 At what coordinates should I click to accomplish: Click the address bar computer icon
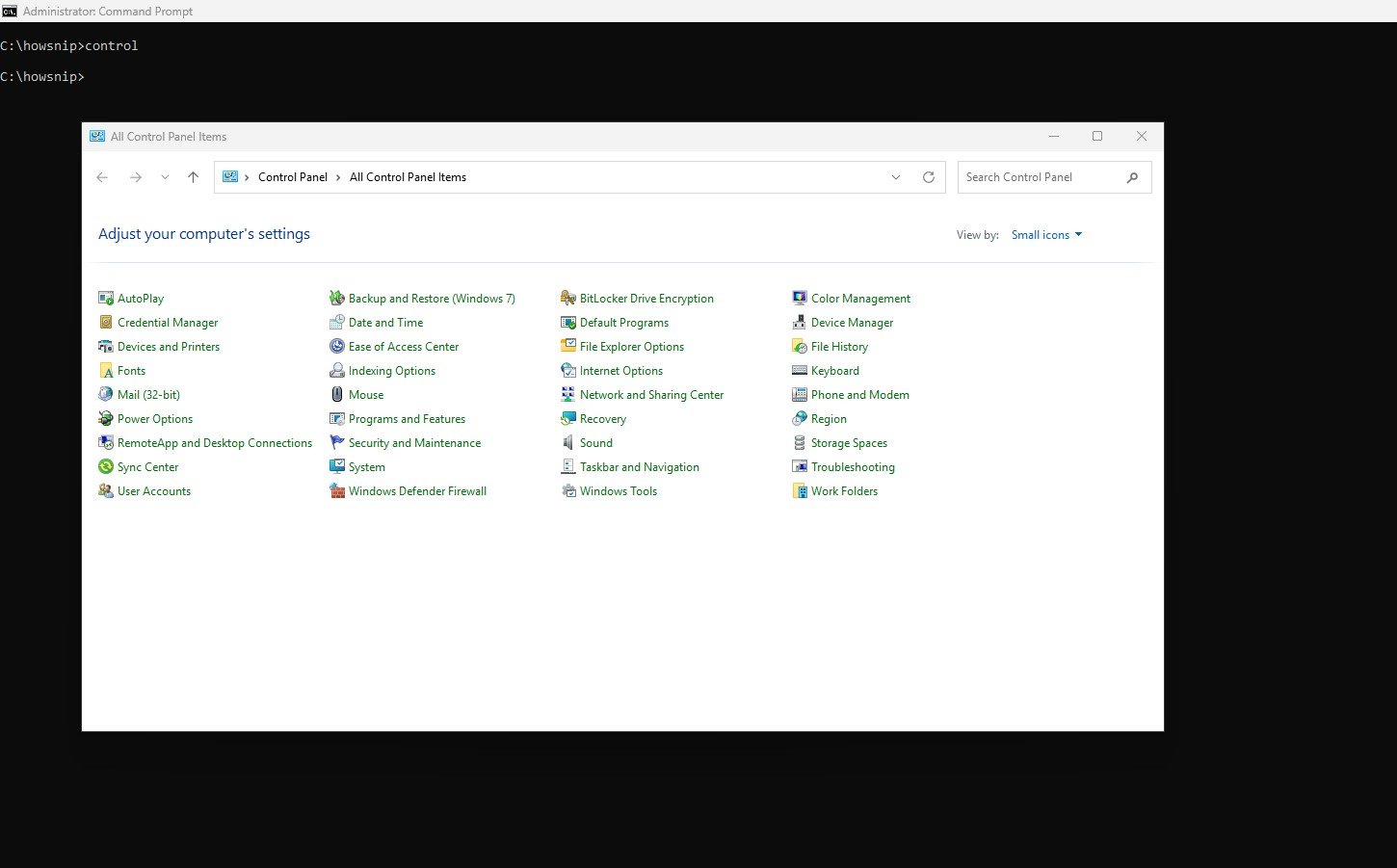230,177
